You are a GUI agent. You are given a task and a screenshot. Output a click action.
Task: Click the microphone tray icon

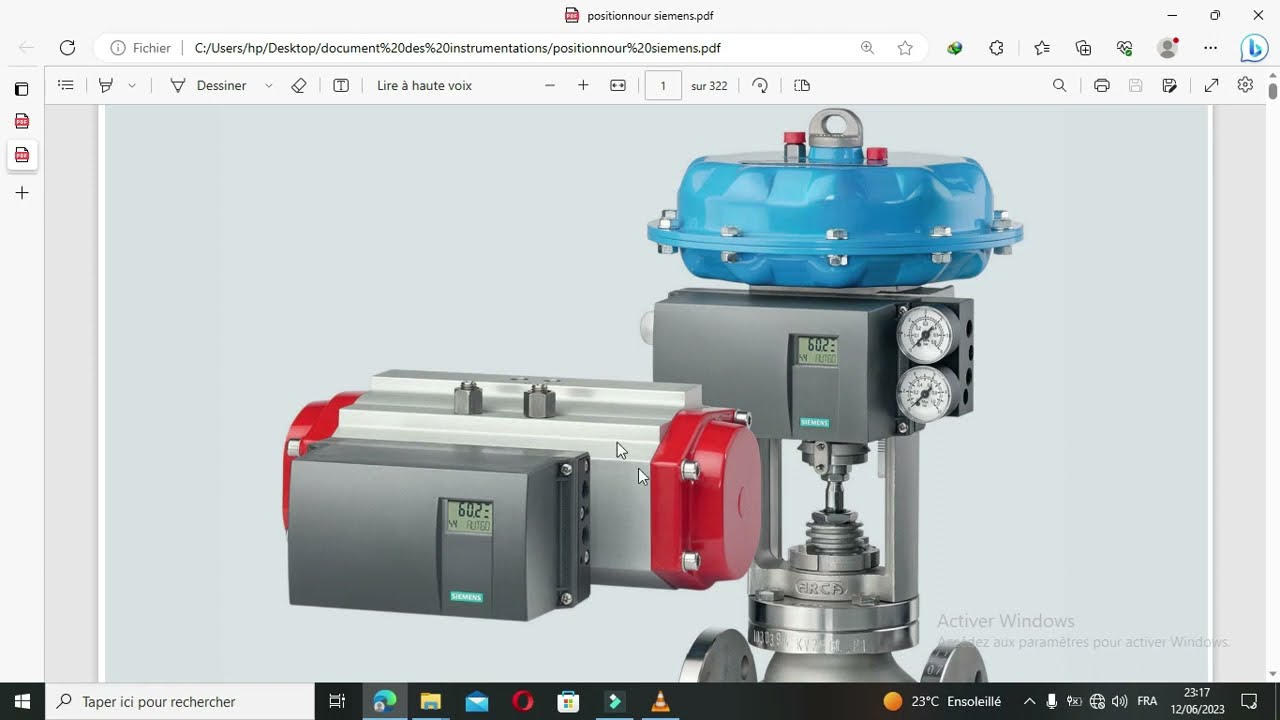tap(1052, 702)
